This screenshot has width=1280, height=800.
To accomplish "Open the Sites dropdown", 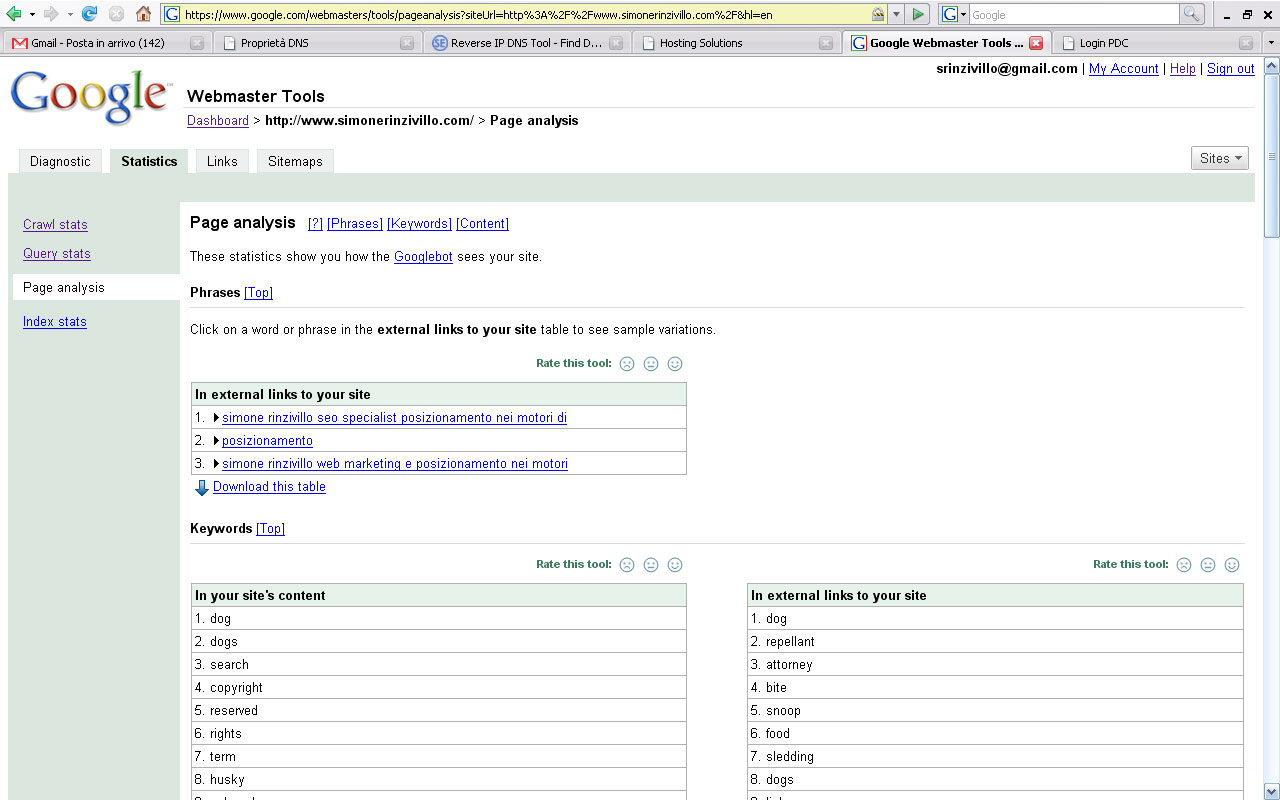I will click(1220, 158).
